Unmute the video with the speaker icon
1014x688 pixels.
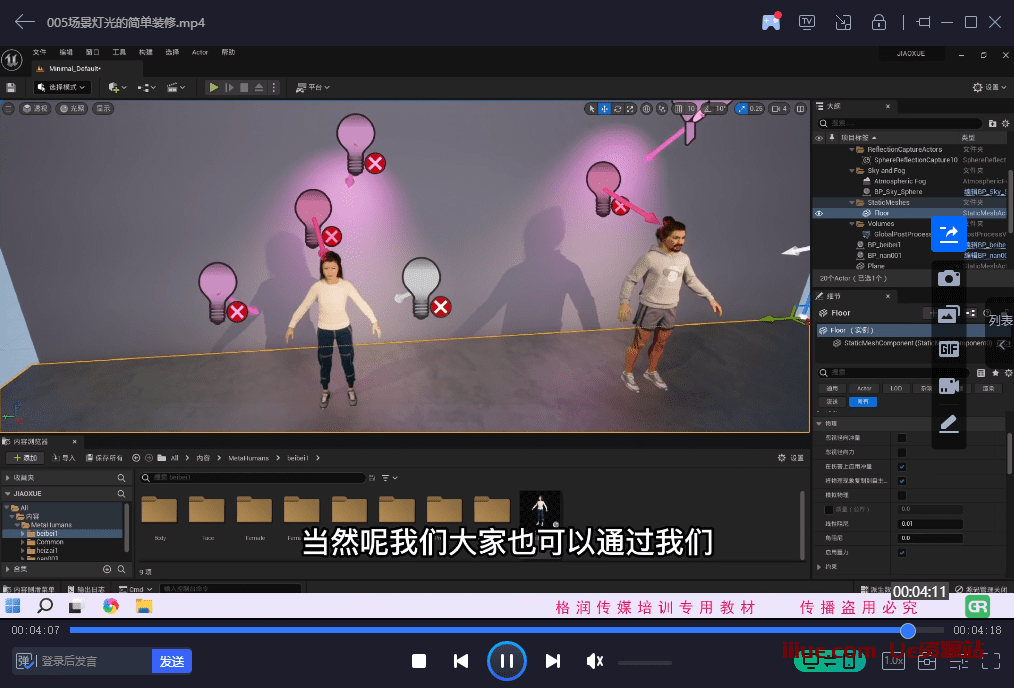[x=594, y=661]
